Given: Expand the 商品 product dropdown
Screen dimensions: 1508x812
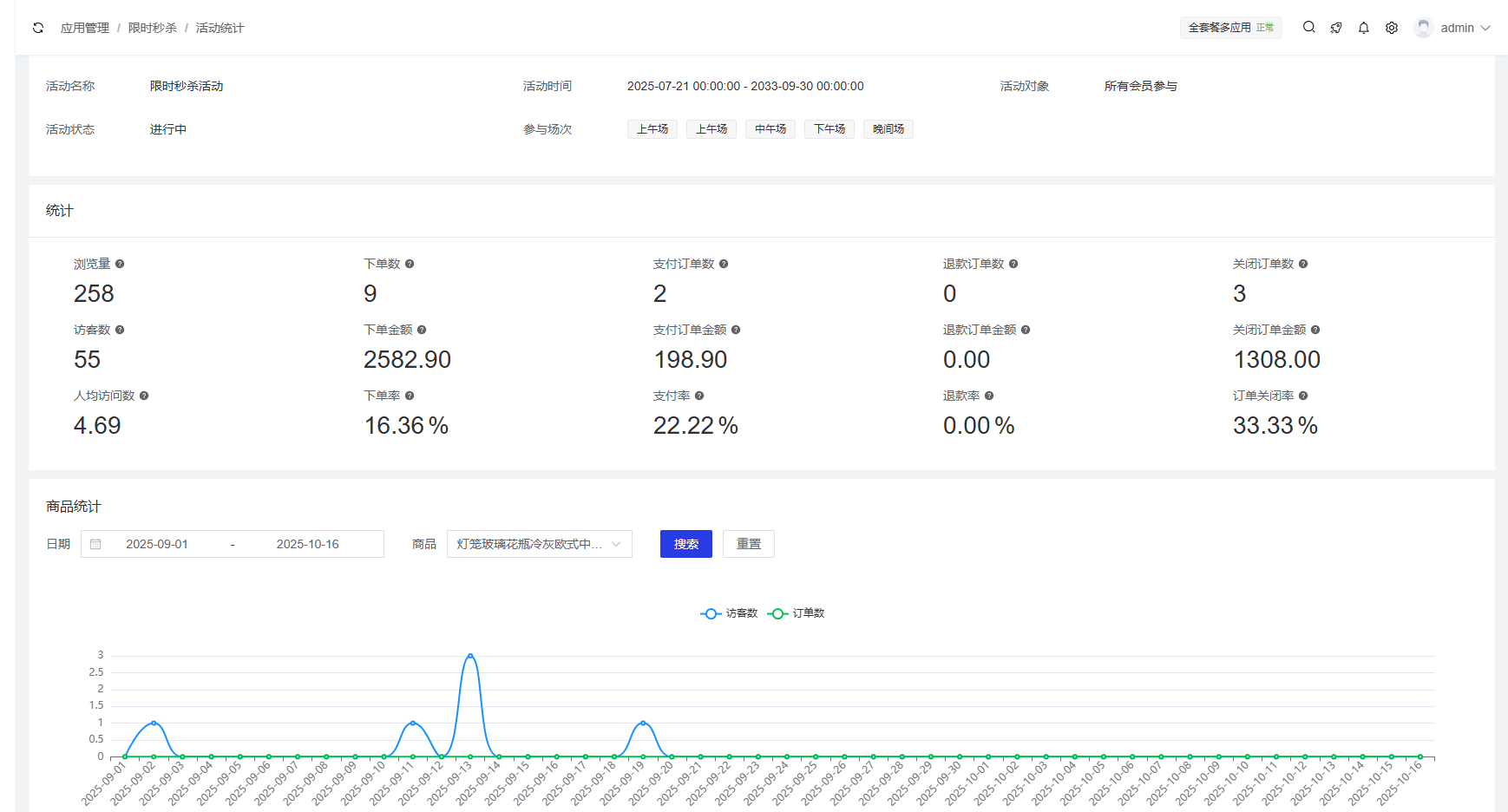Looking at the screenshot, I should 539,544.
